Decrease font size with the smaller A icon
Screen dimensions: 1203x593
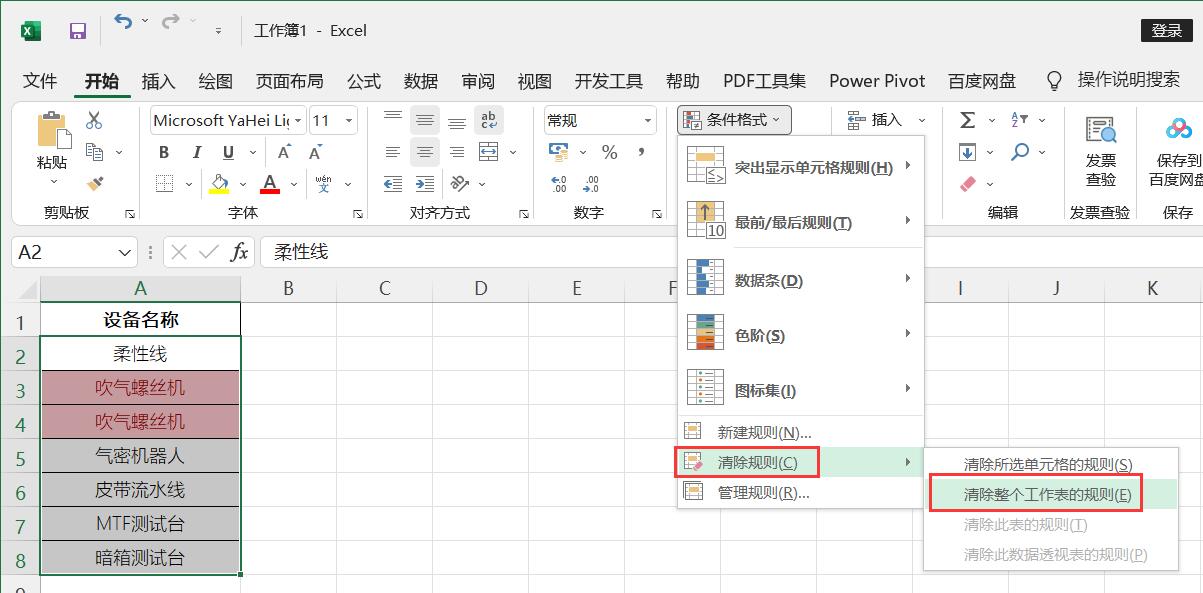[x=316, y=152]
